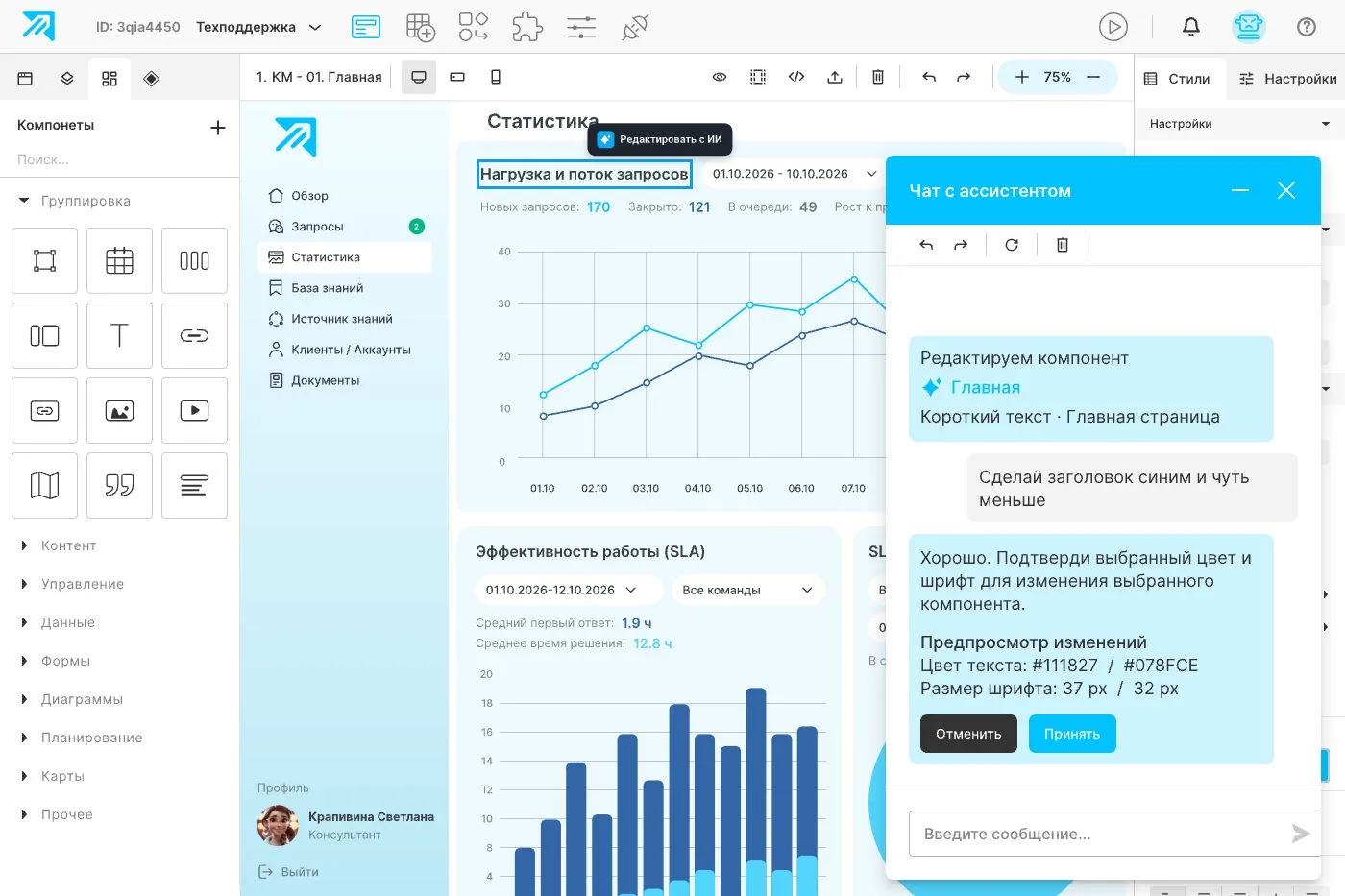Open the Настройки tab
Image resolution: width=1345 pixels, height=896 pixels.
click(1287, 79)
